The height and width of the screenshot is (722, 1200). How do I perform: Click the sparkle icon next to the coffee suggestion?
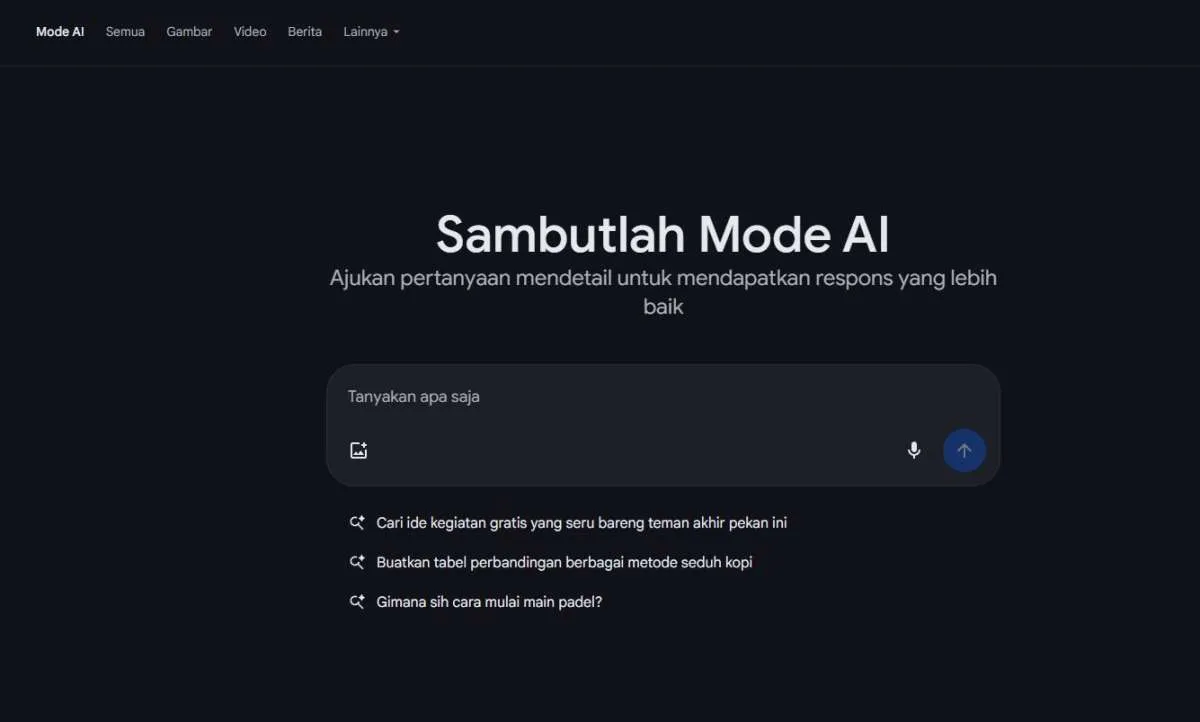pos(356,561)
